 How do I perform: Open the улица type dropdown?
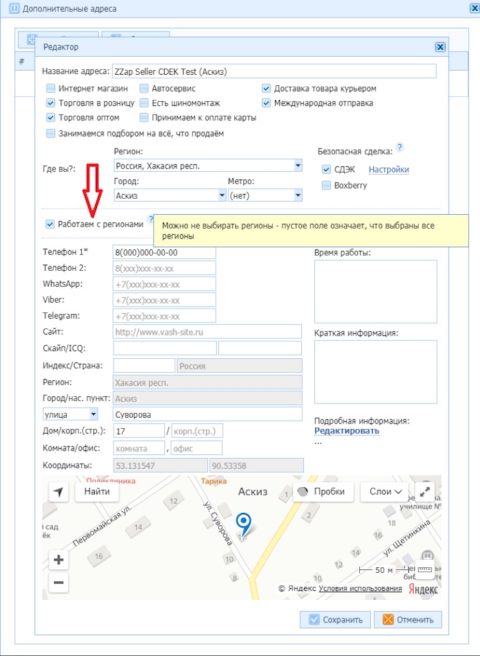(94, 415)
